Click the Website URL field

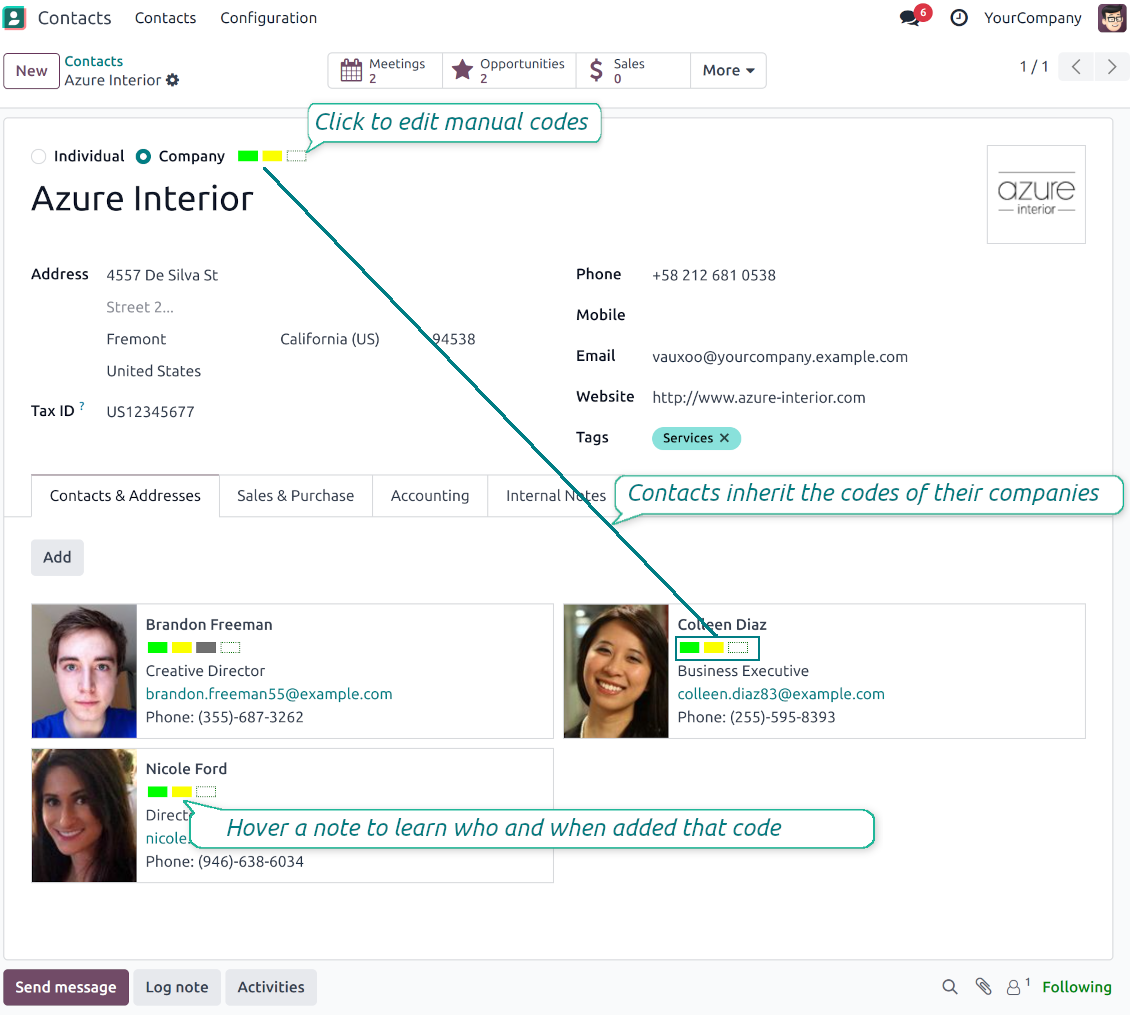759,398
